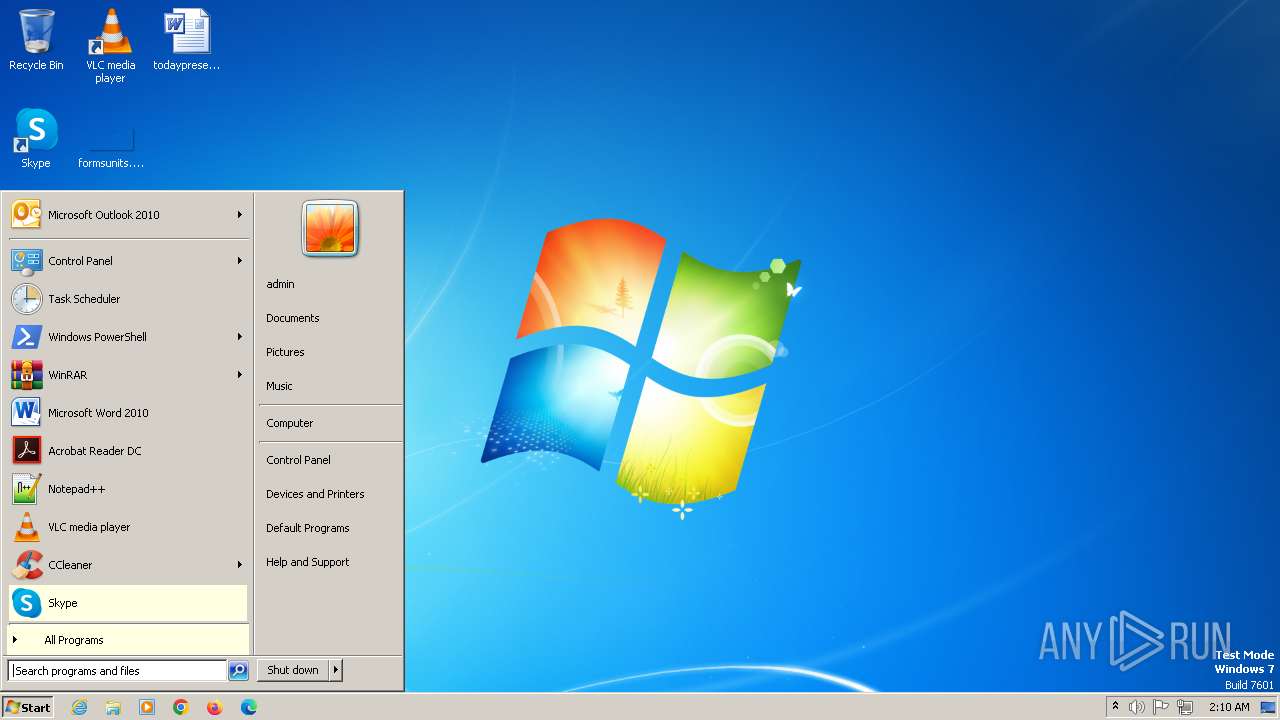Open admin user folder link
This screenshot has height=720, width=1280.
pos(280,284)
